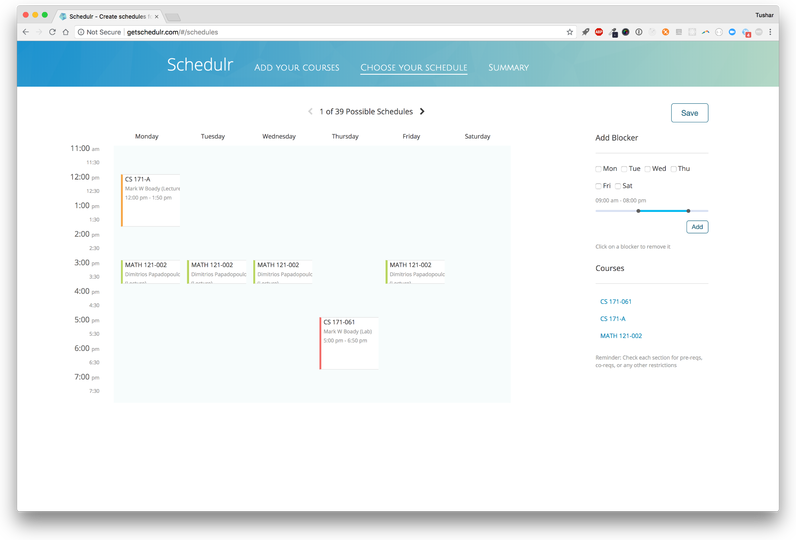Open the rocket extension icon
This screenshot has height=540, width=796.
coord(585,32)
